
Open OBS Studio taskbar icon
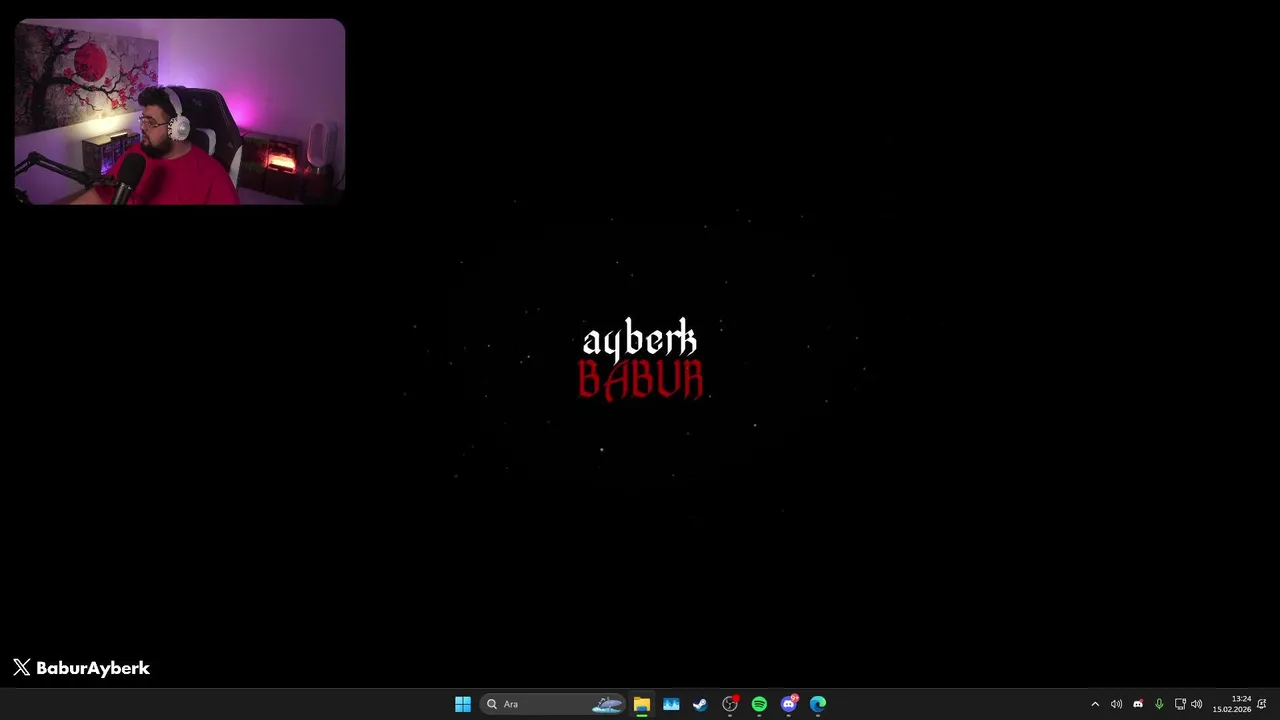(x=730, y=704)
